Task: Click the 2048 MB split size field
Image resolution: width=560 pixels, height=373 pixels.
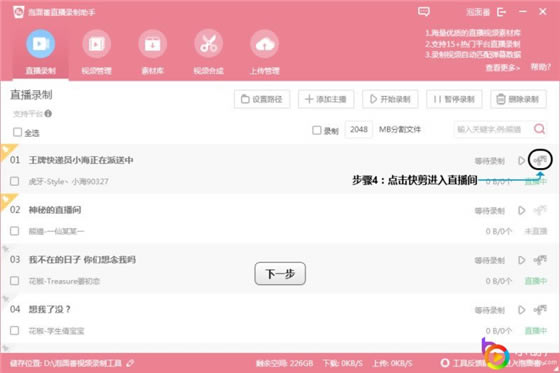Action: tap(359, 129)
